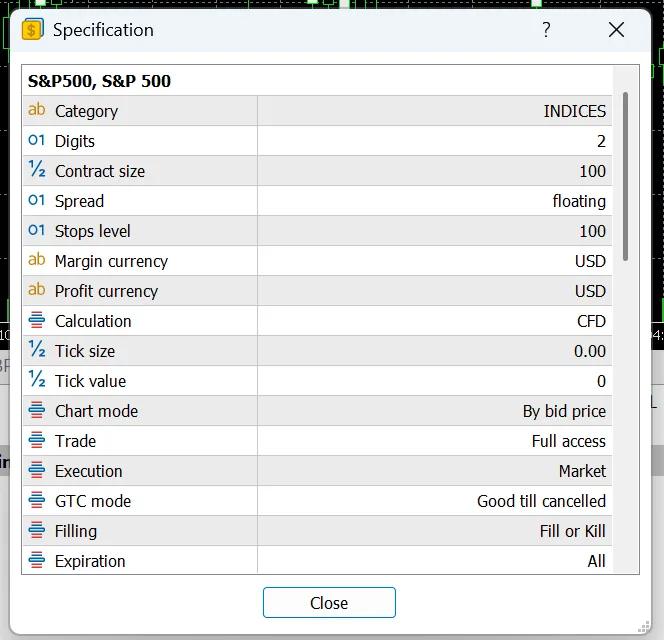Screen dimensions: 664x640
Task: Click the Close button
Action: pos(329,602)
